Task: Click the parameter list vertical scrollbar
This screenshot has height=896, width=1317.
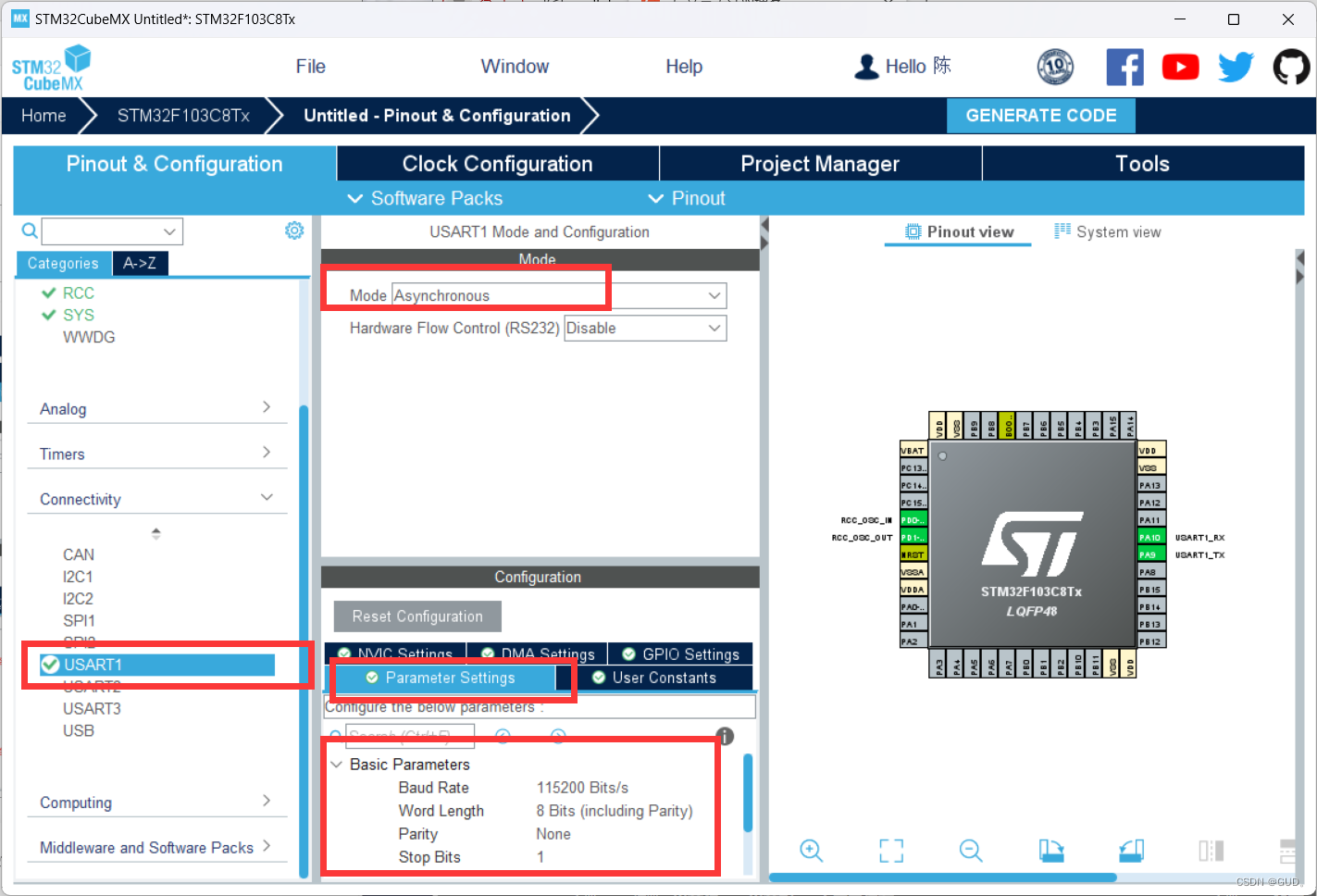Action: click(748, 792)
